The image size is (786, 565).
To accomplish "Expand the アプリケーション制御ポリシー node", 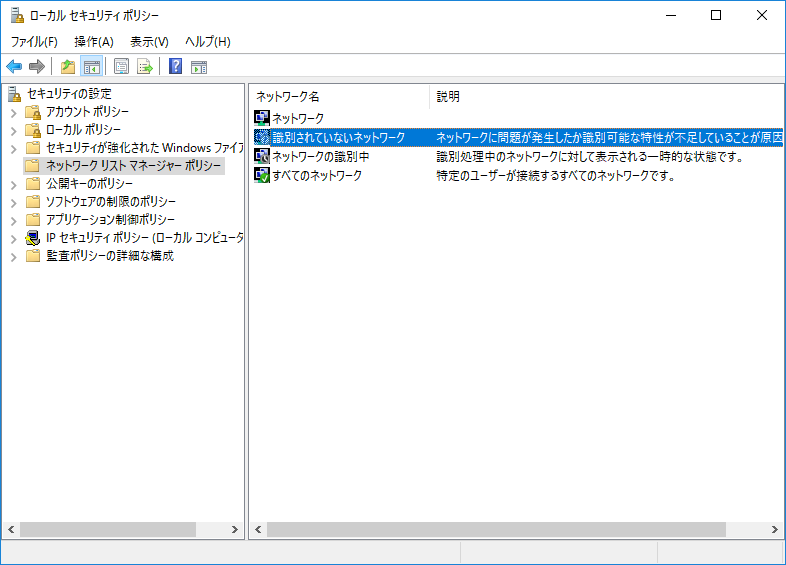I will 14,221.
